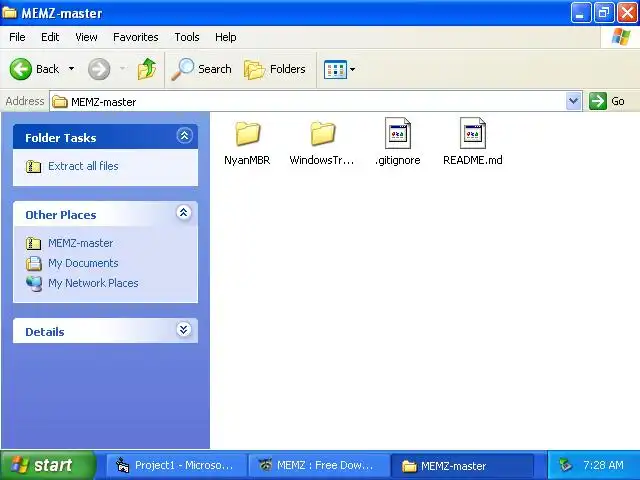The image size is (640, 480).
Task: Switch to MEMZ : Free Dow... taskbar window
Action: (318, 465)
